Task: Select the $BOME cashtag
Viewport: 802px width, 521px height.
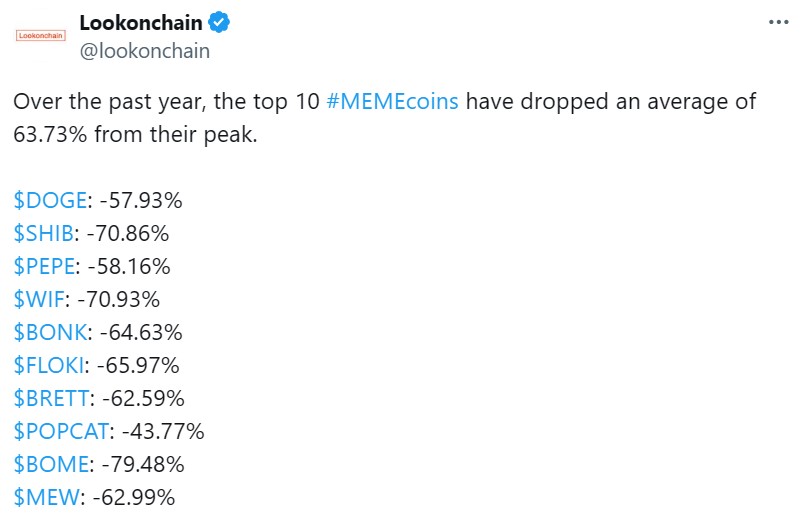Action: 50,464
